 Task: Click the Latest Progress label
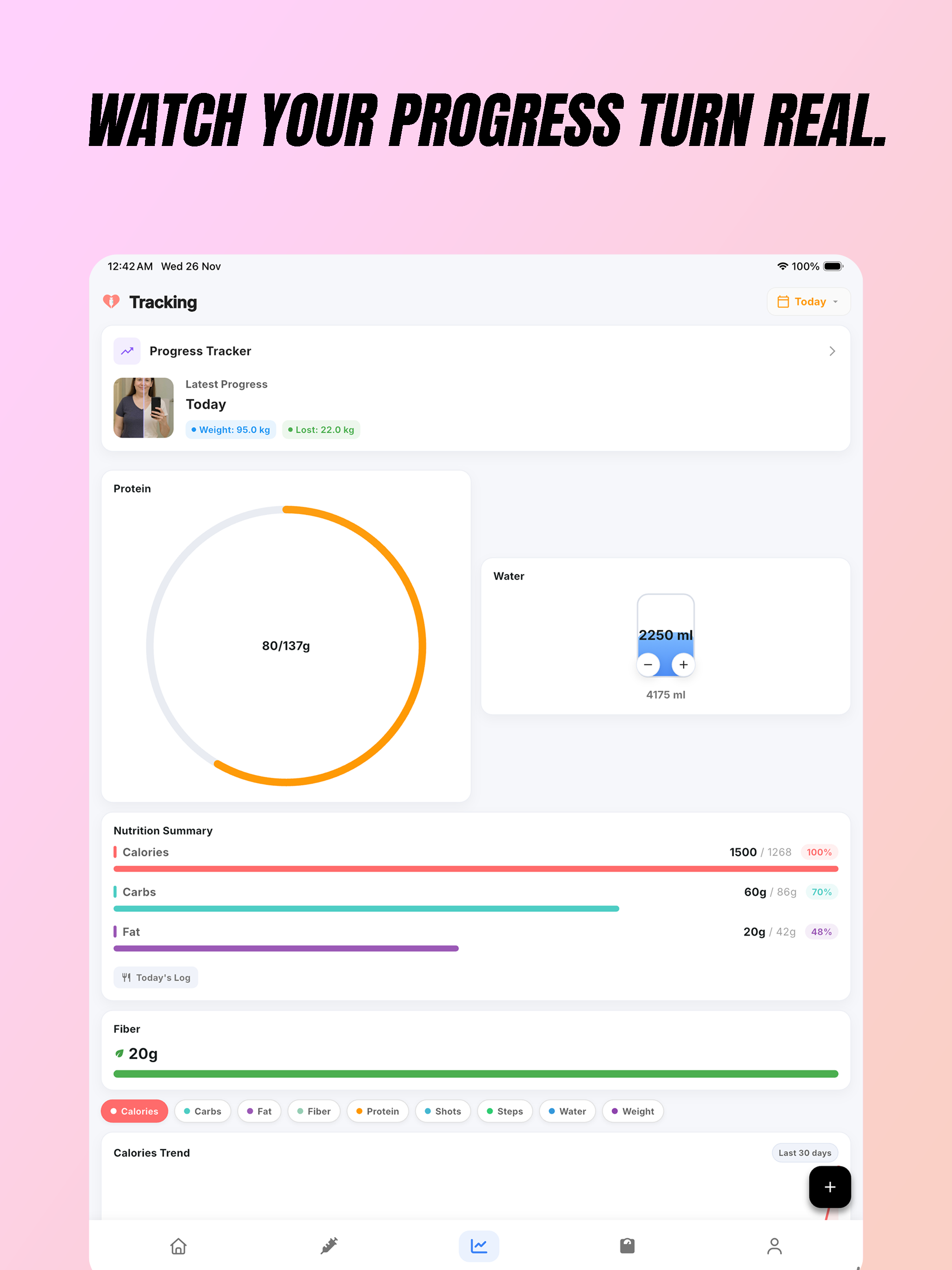click(226, 384)
